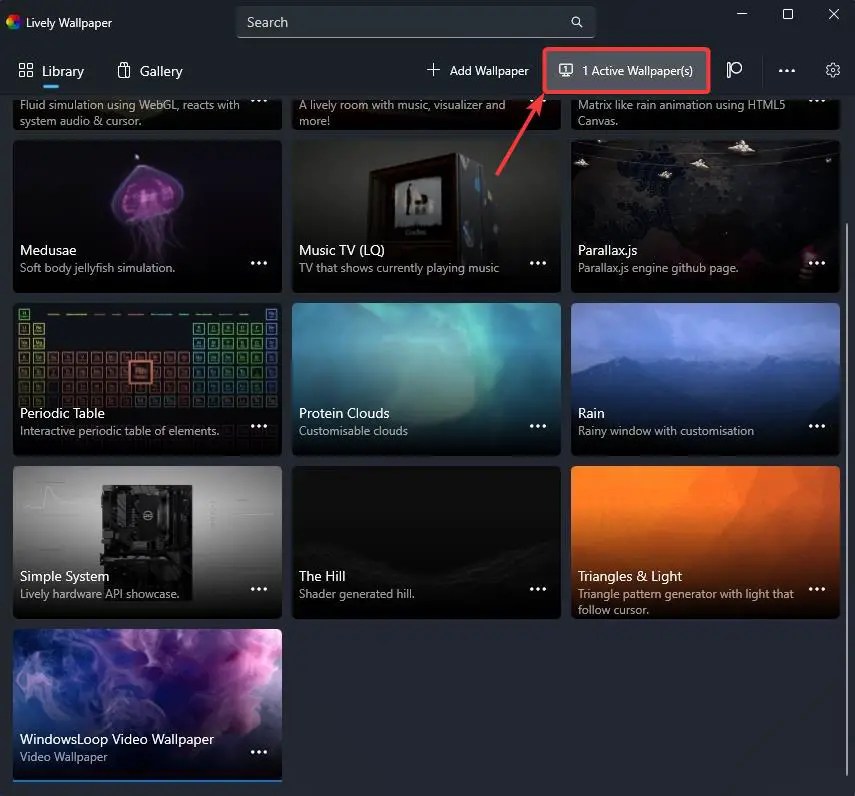Click the 'A lively room with music' description
The height and width of the screenshot is (796, 855).
tap(402, 112)
